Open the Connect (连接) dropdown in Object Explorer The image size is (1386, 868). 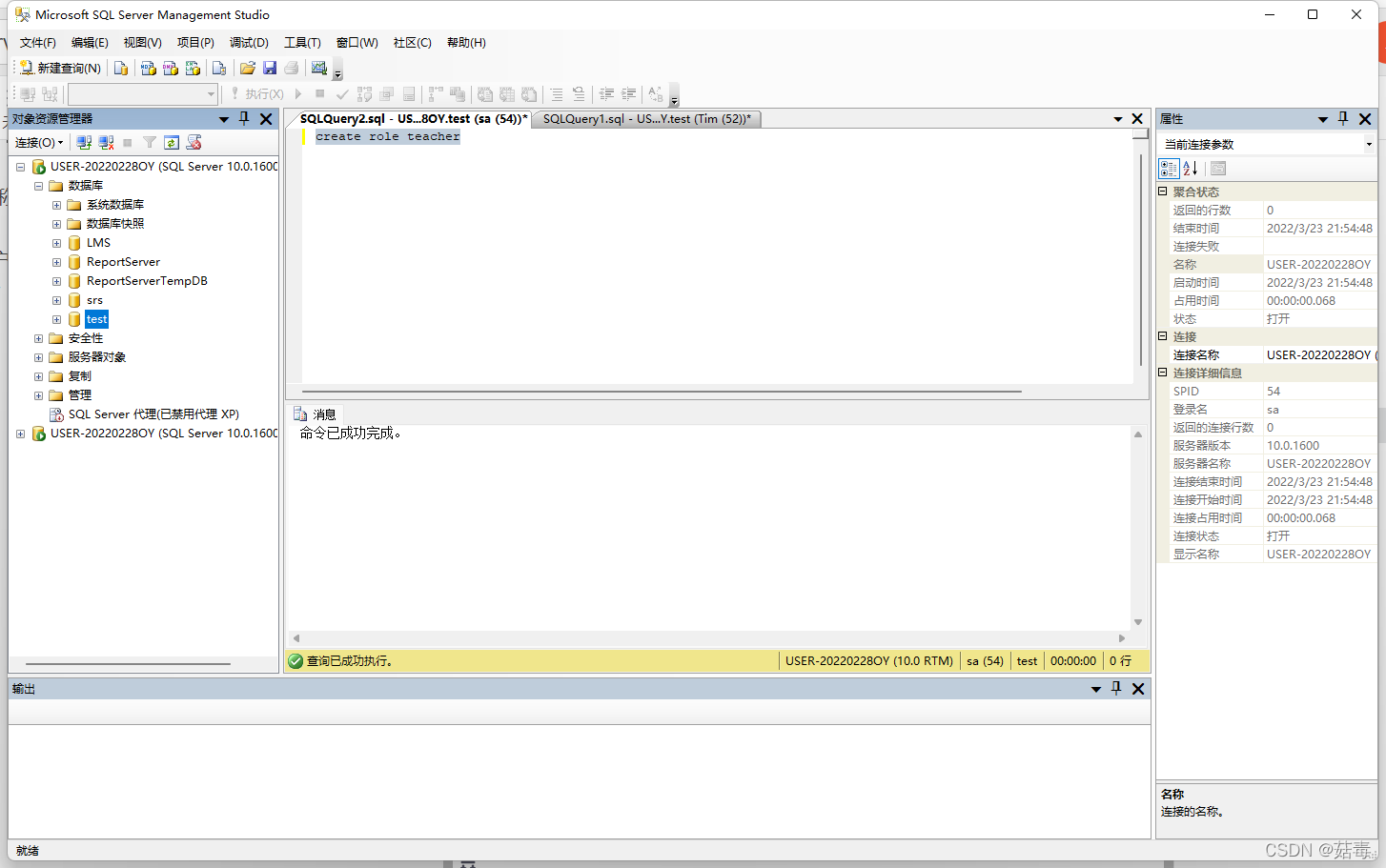coord(39,143)
